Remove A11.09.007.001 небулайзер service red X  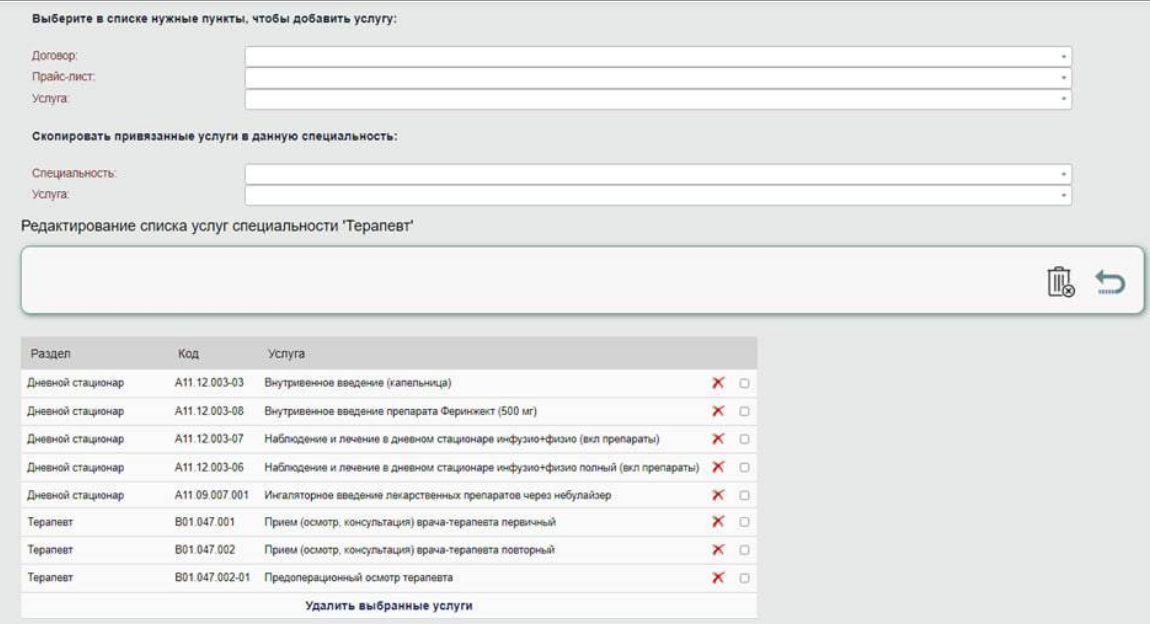tap(718, 495)
